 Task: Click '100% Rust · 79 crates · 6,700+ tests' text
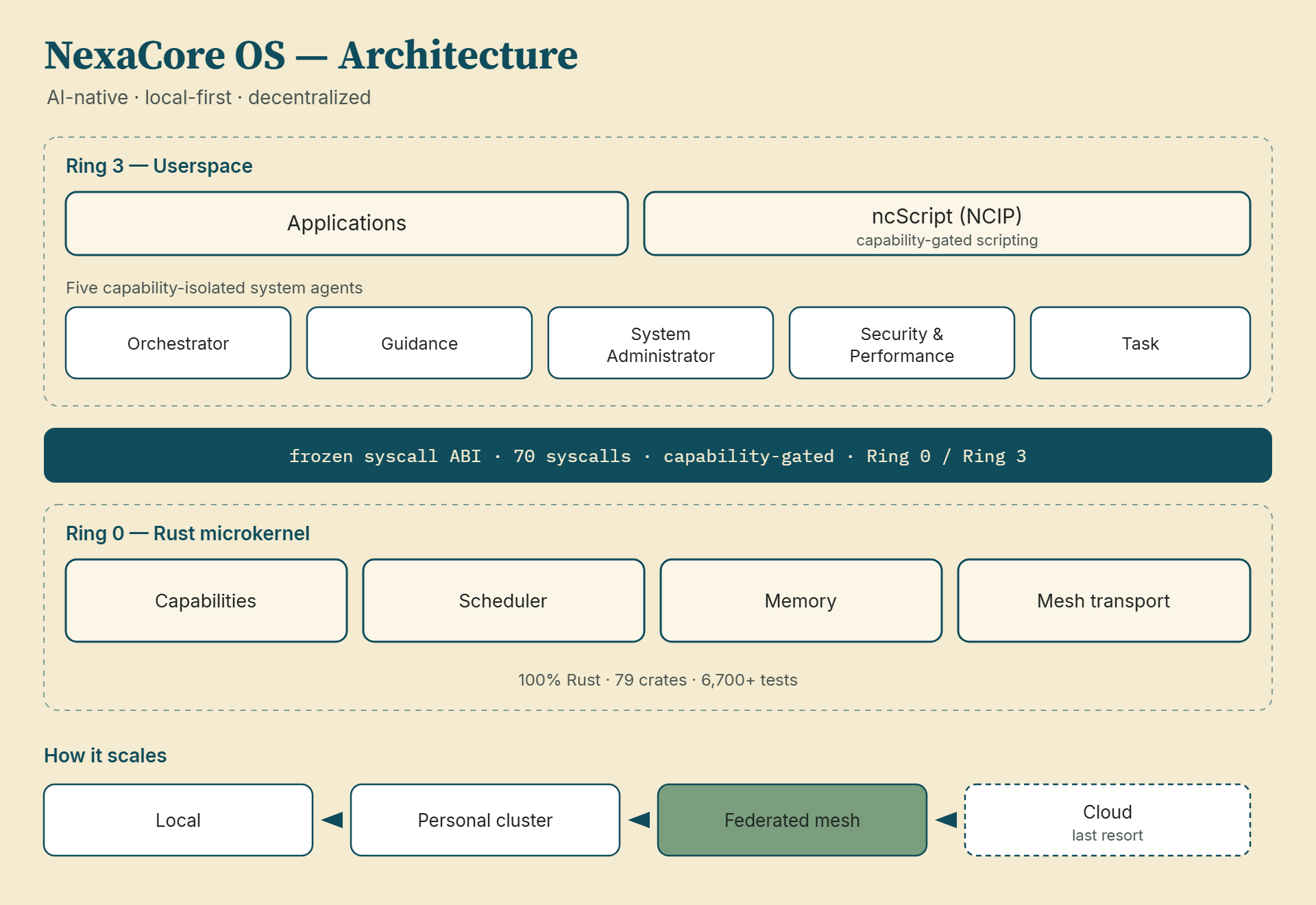coord(658,680)
